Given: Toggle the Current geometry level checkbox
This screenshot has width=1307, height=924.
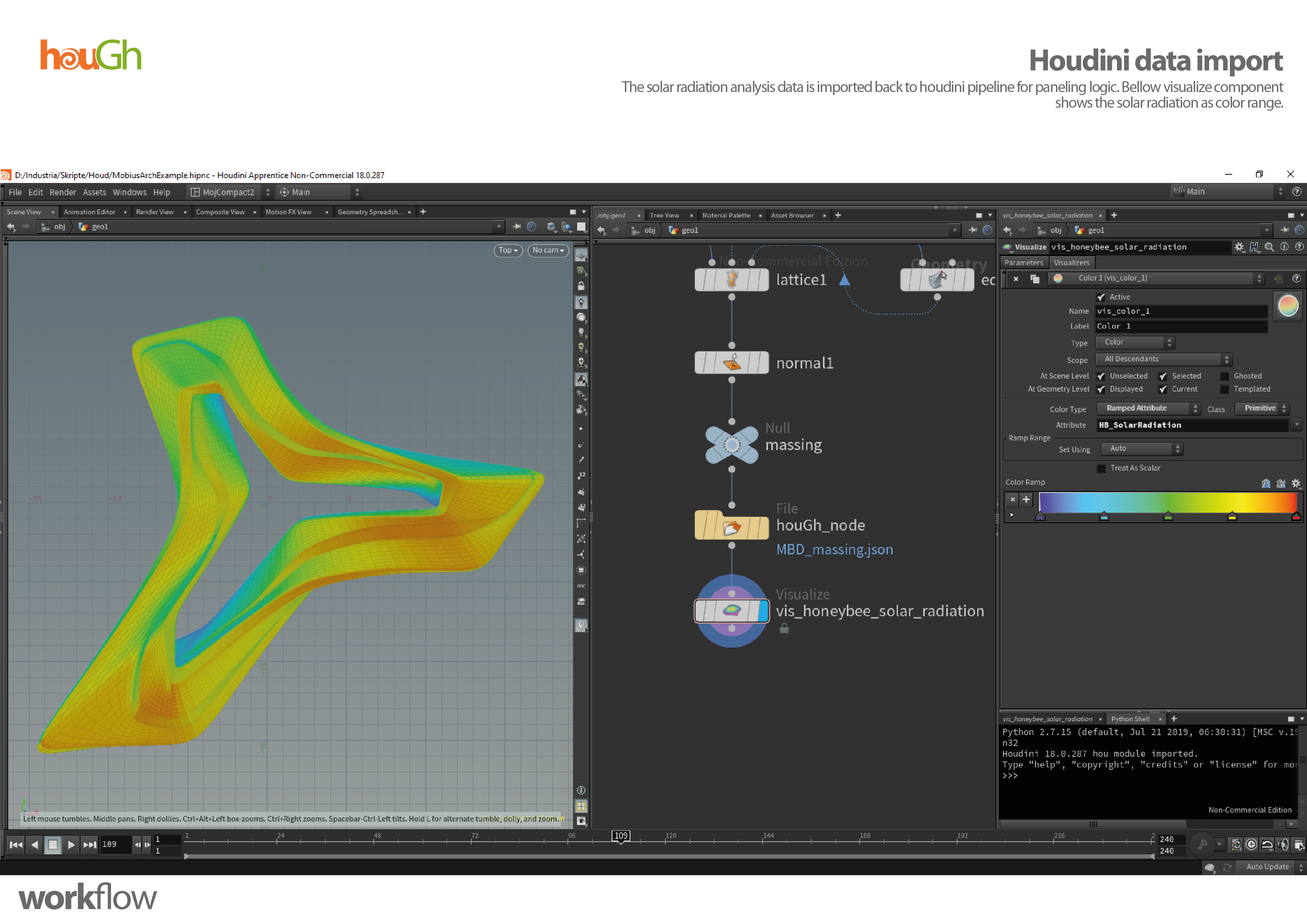Looking at the screenshot, I should pyautogui.click(x=1163, y=389).
